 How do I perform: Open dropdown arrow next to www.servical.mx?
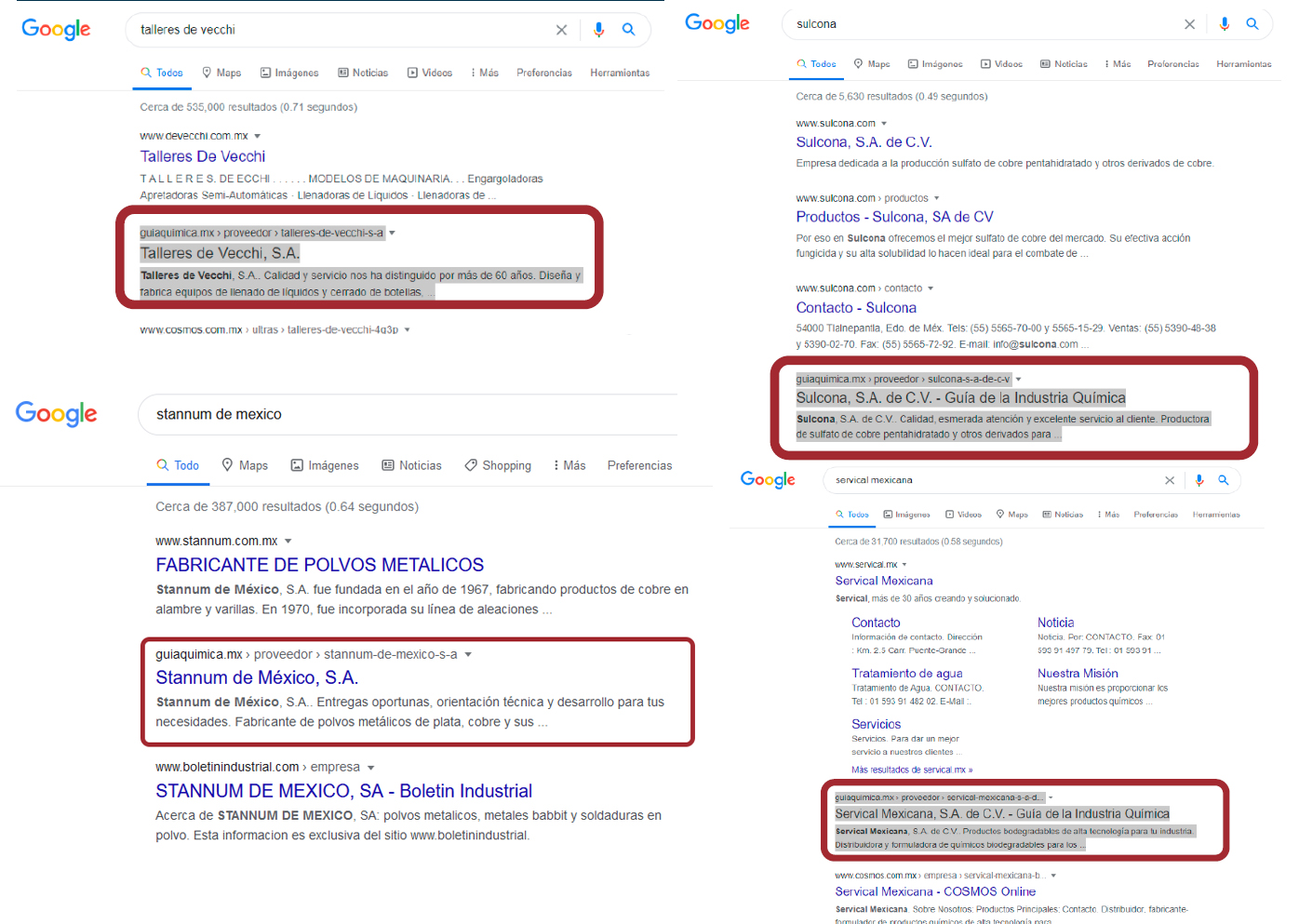(904, 565)
